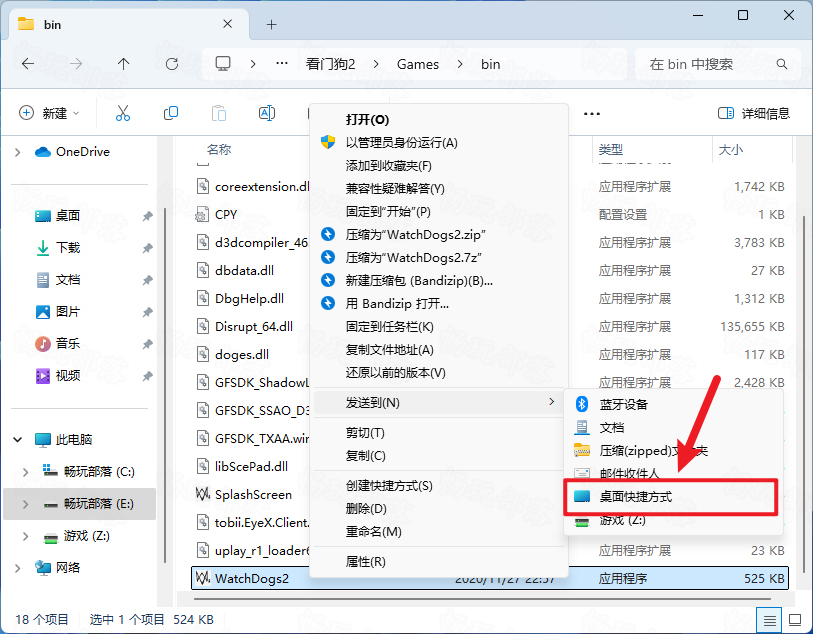
Task: Open 图片 in quick access sidebar
Action: coord(68,312)
